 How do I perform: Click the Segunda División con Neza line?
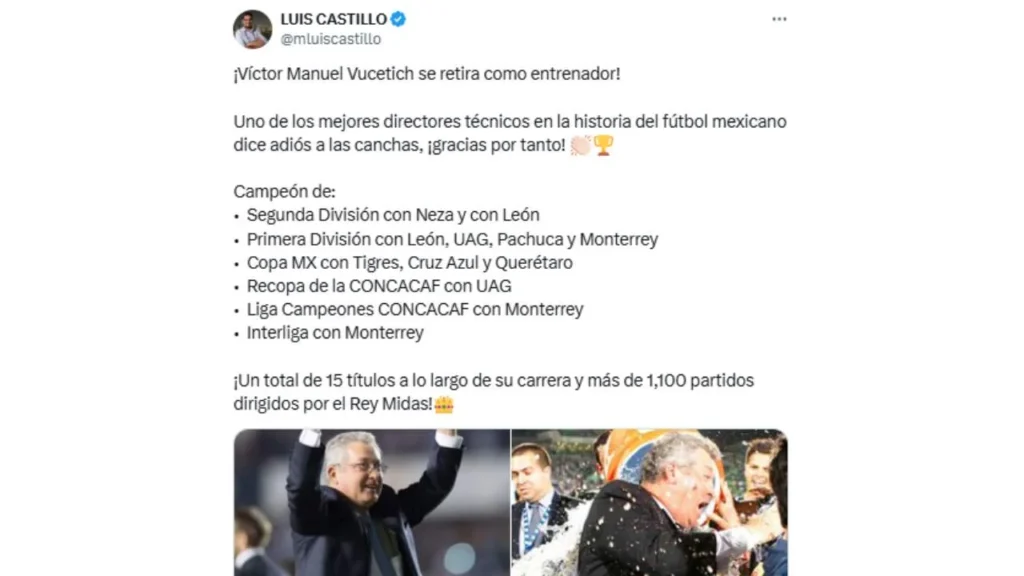pyautogui.click(x=393, y=215)
